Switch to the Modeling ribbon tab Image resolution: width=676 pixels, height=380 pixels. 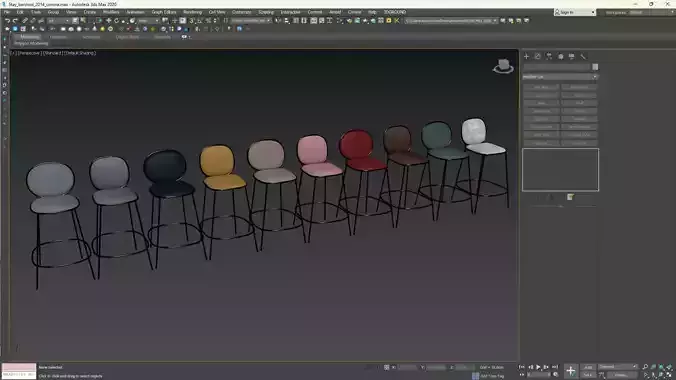coord(30,37)
